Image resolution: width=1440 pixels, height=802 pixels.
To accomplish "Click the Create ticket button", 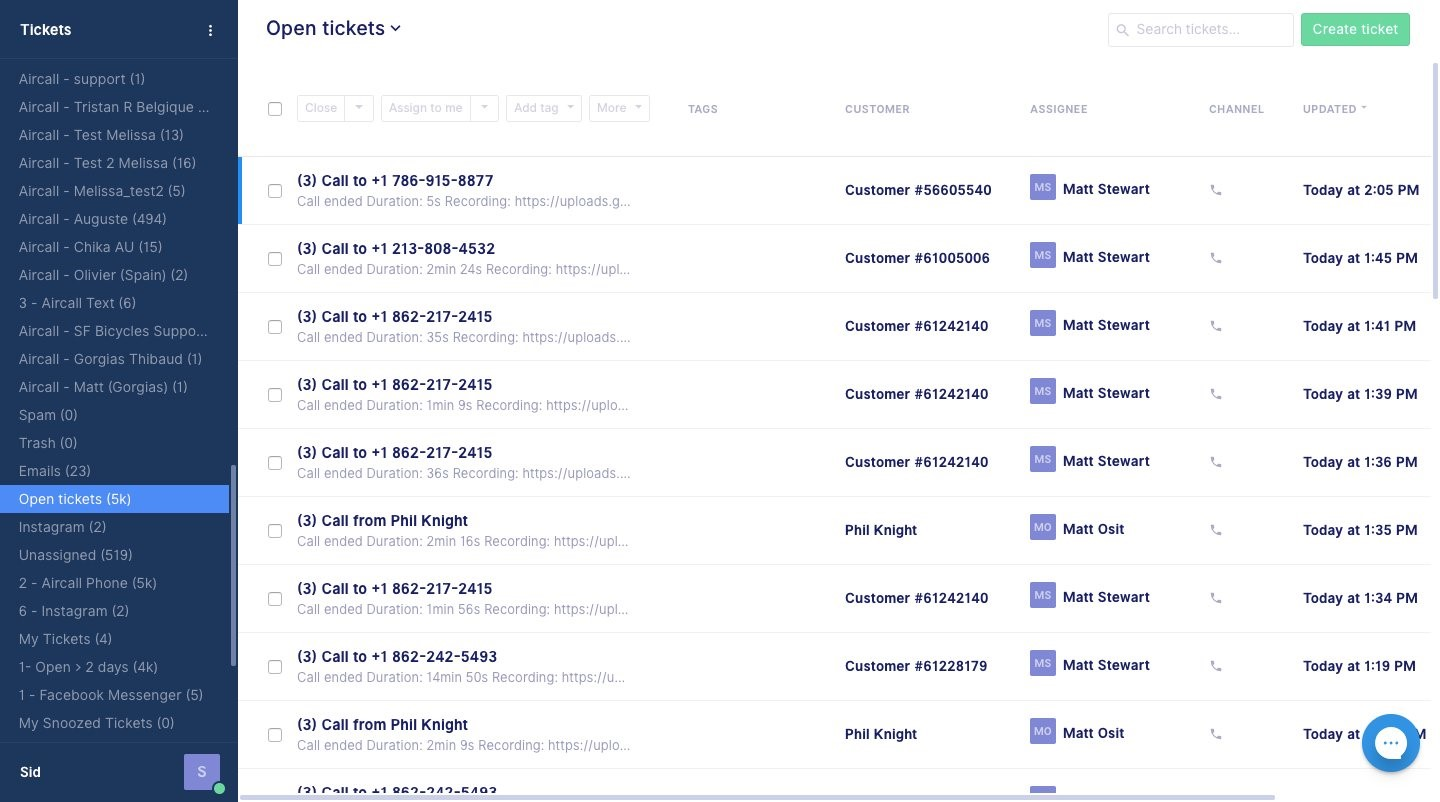I will pyautogui.click(x=1355, y=29).
